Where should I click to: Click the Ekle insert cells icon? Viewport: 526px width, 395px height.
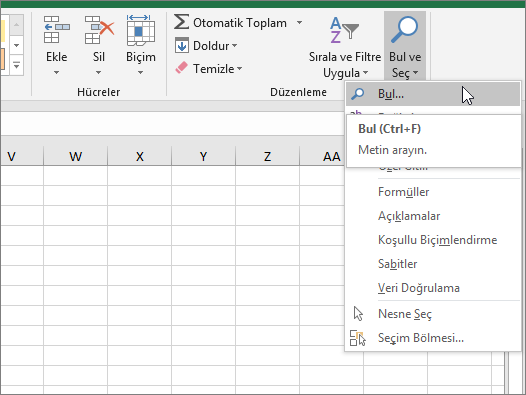[x=56, y=30]
